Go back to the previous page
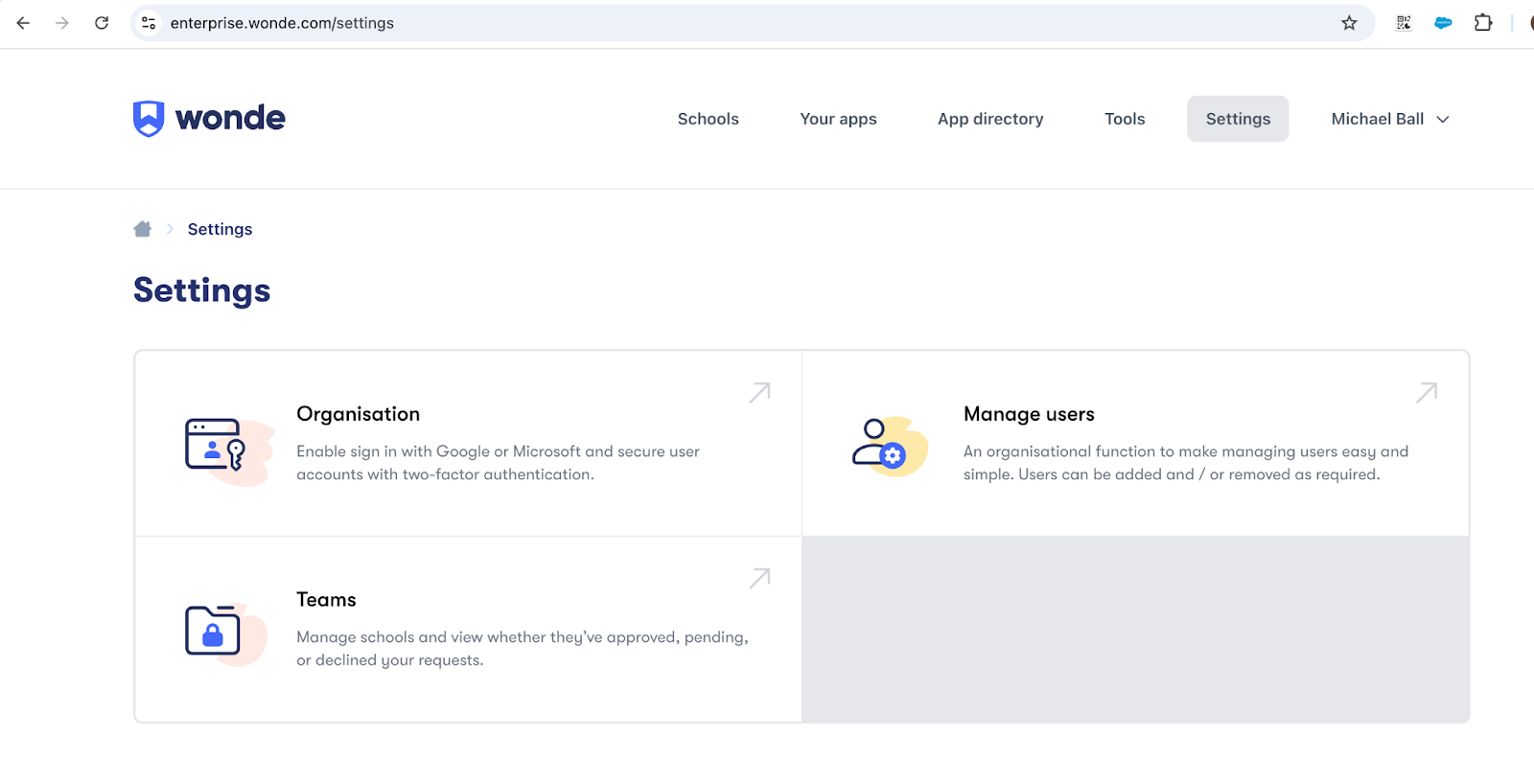The width and height of the screenshot is (1534, 784). [x=23, y=23]
